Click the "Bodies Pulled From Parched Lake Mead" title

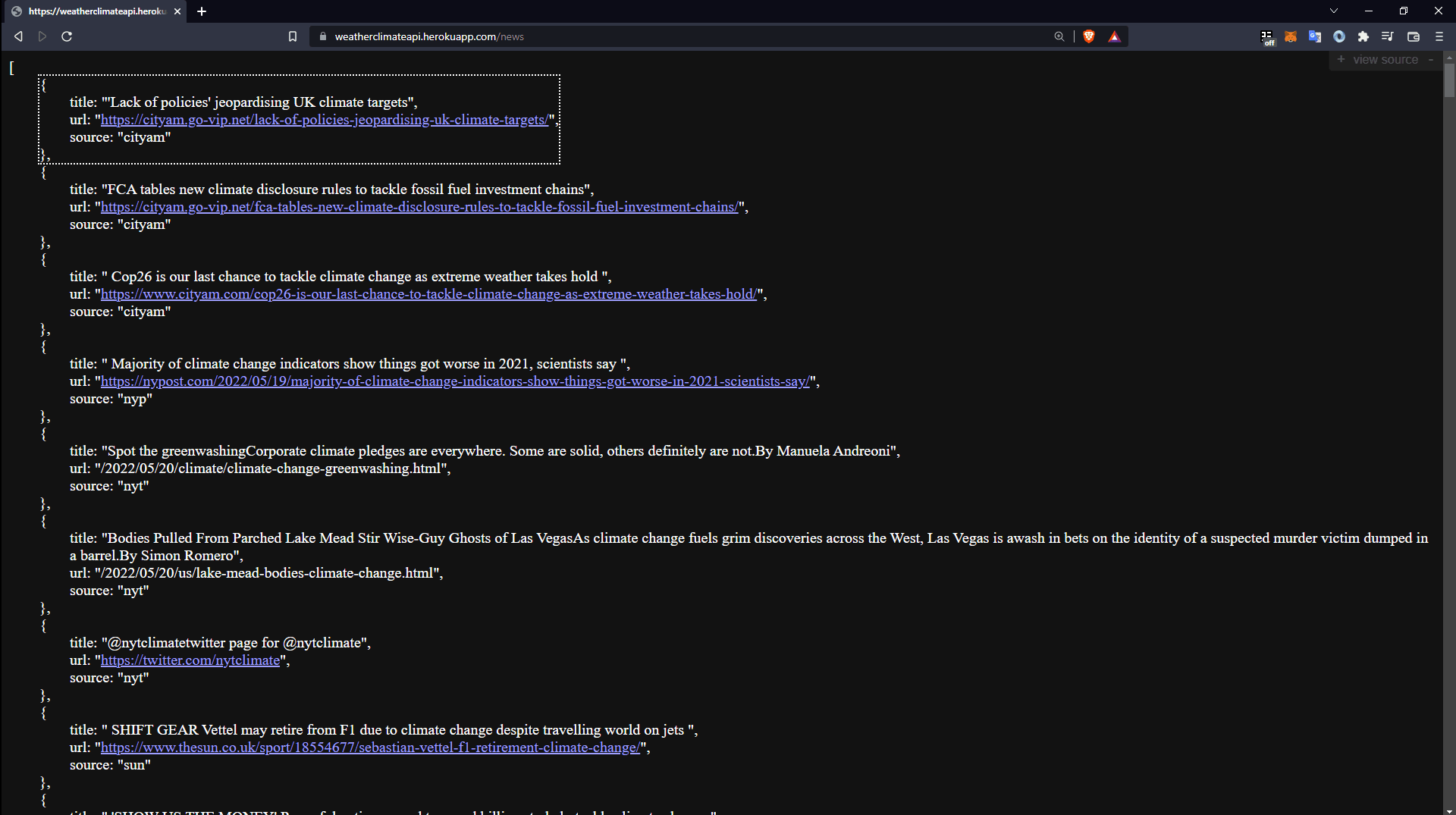tap(748, 547)
